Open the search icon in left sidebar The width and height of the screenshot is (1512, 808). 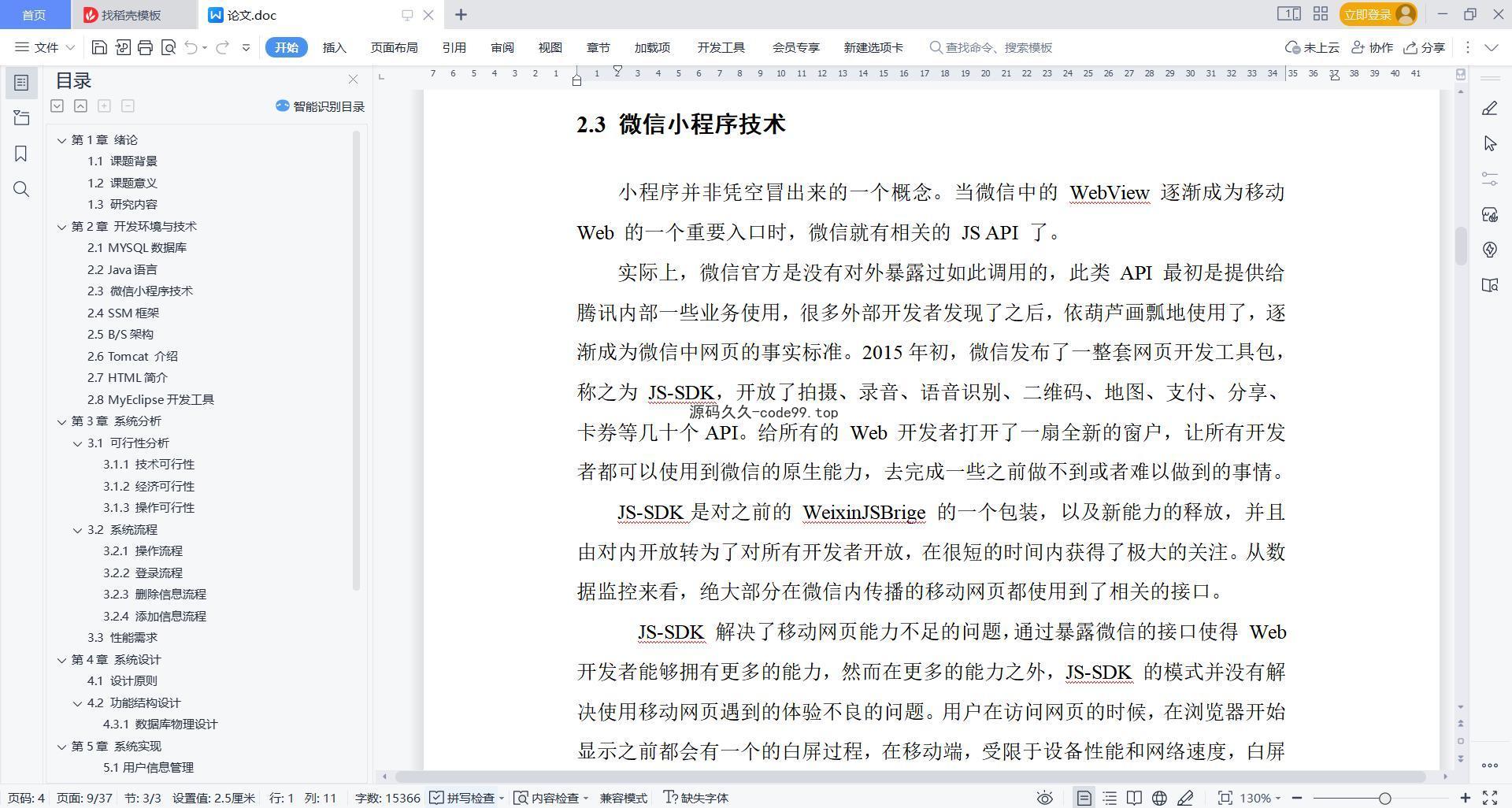[x=21, y=189]
